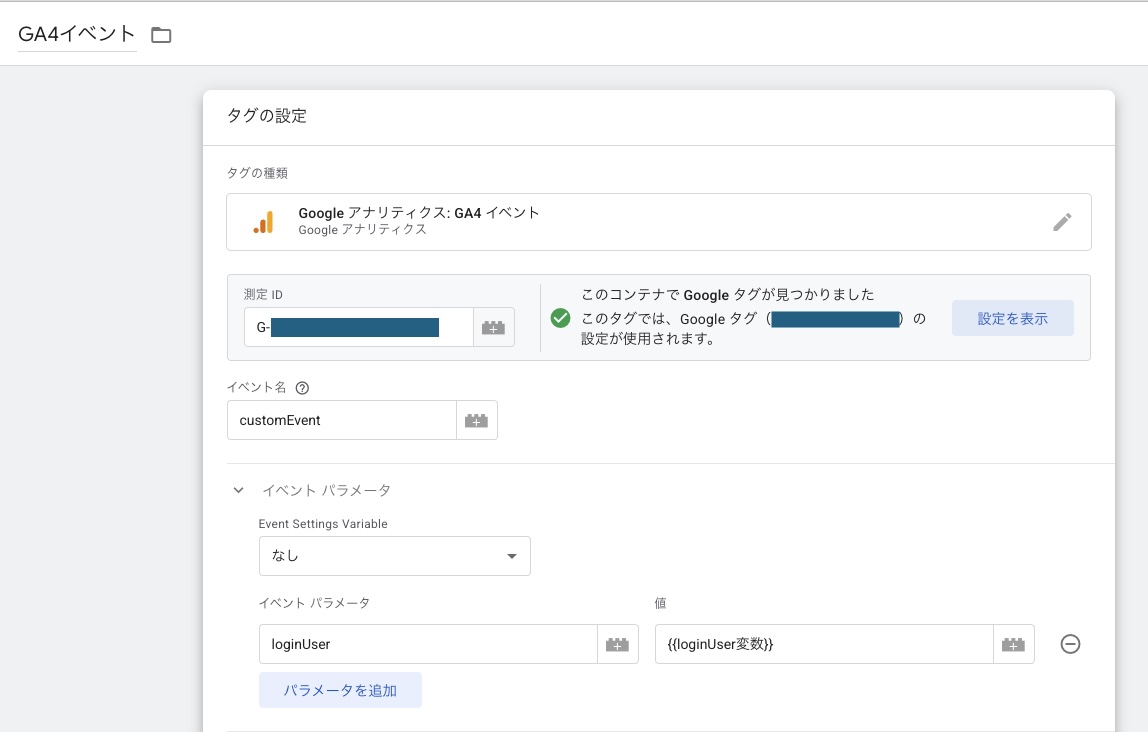Click the タグの種類 label

(257, 173)
